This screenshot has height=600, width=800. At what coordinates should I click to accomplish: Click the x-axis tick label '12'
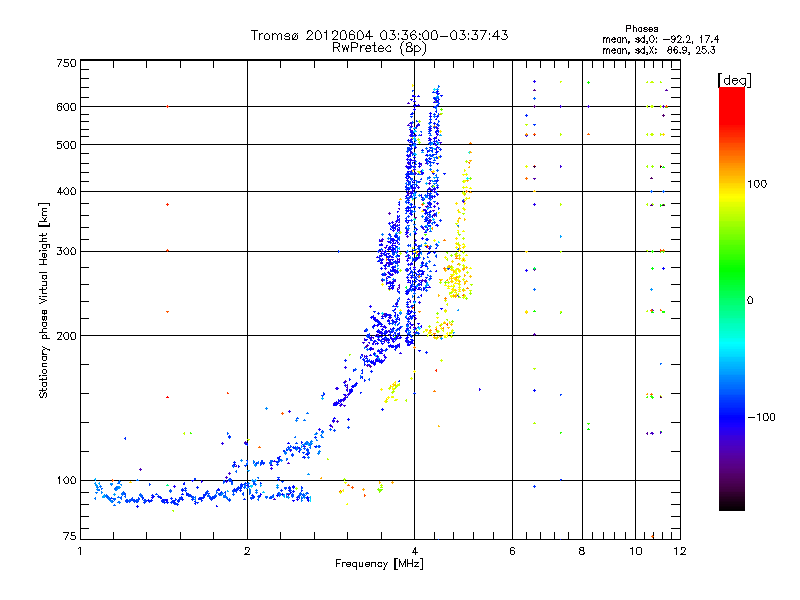click(680, 551)
